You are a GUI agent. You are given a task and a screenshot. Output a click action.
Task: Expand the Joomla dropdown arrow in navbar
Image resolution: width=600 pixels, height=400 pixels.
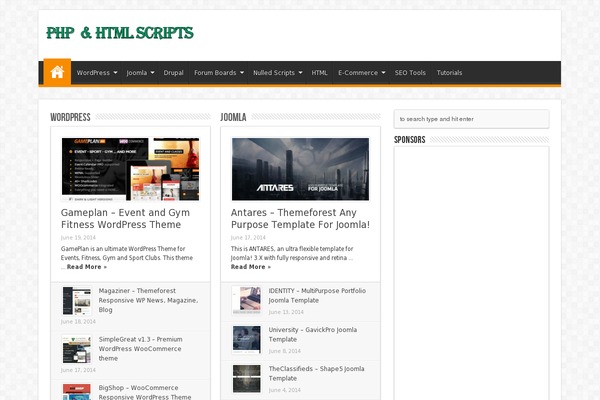[x=152, y=72]
